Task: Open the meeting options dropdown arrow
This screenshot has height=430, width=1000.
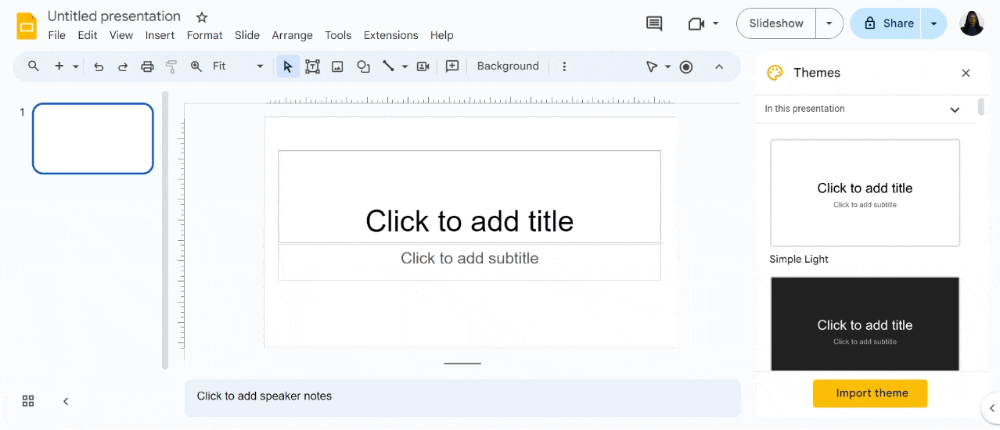Action: (715, 24)
